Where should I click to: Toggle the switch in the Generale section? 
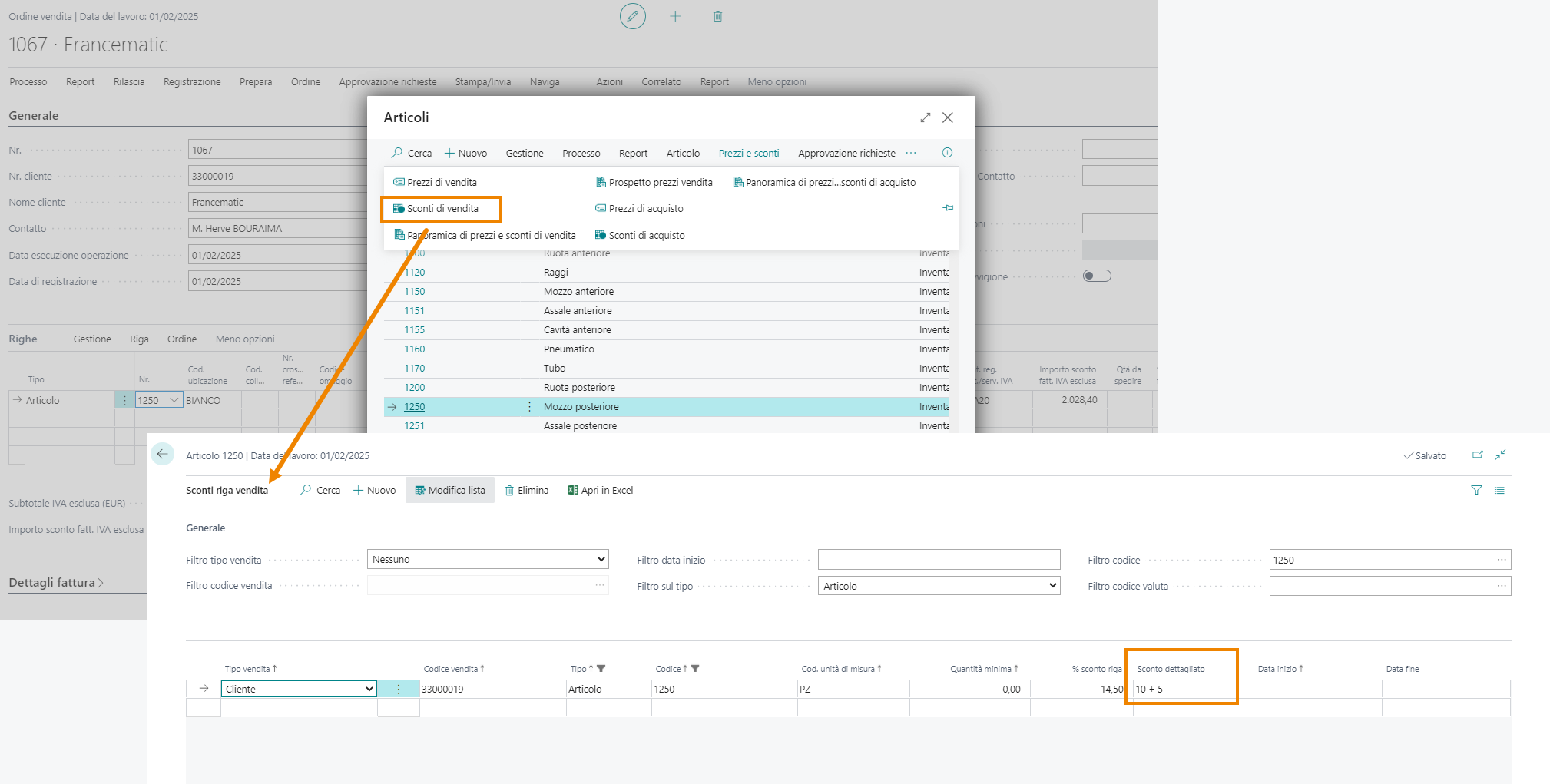[x=1096, y=276]
